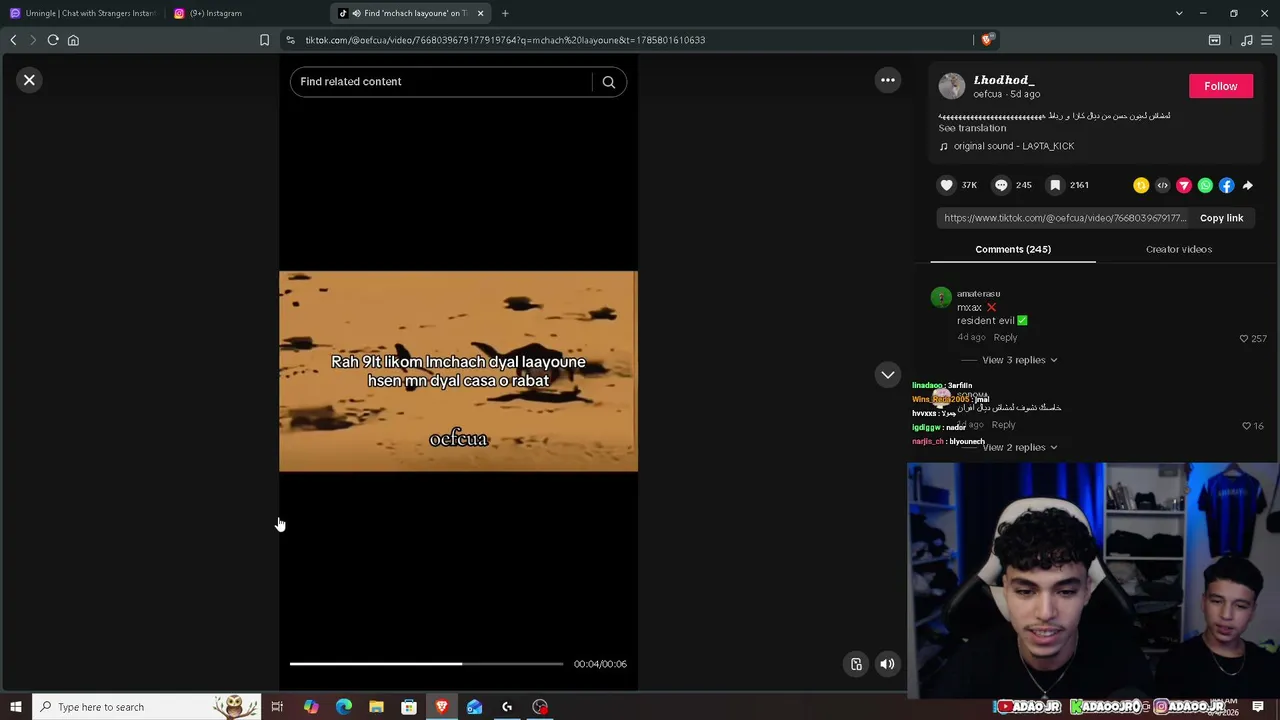Open Microsoft Edge from the taskbar

tap(344, 707)
